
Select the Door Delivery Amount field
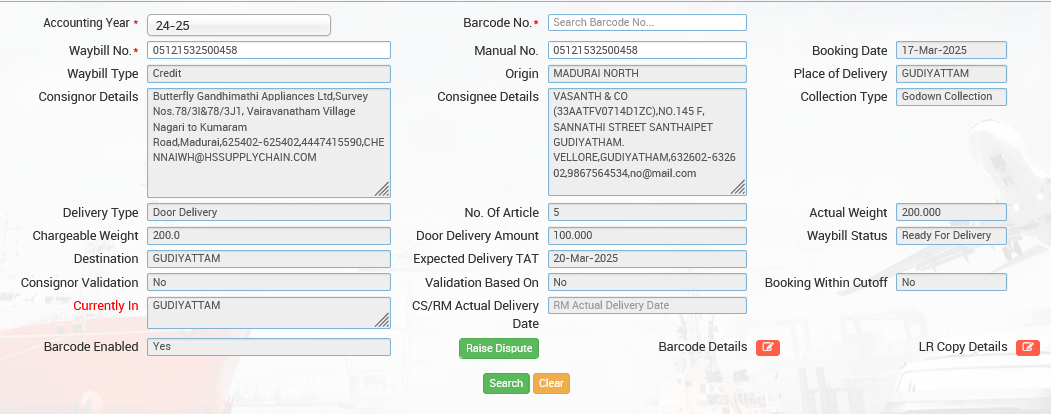pyautogui.click(x=647, y=236)
